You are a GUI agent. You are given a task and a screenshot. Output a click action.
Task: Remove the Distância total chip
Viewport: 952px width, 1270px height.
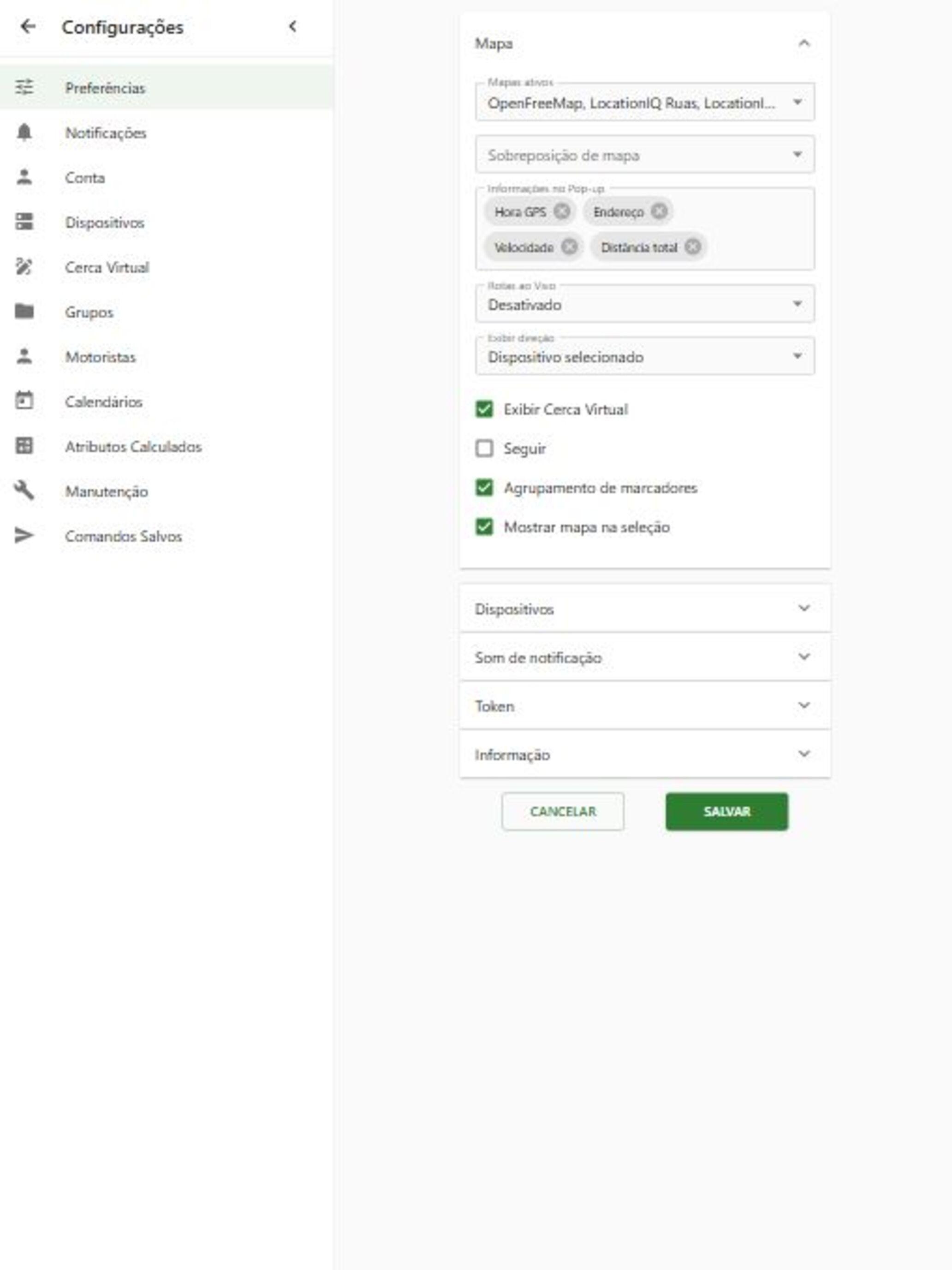coord(693,246)
